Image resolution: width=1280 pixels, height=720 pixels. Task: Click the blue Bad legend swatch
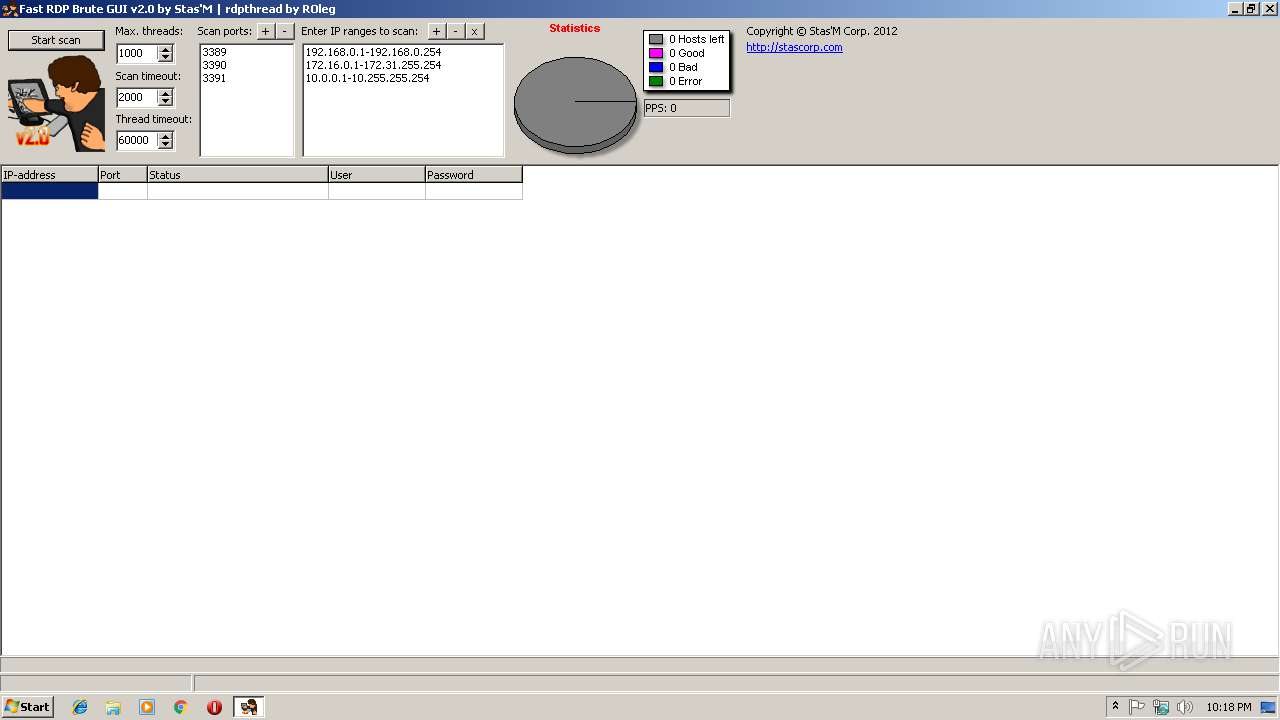pyautogui.click(x=656, y=67)
